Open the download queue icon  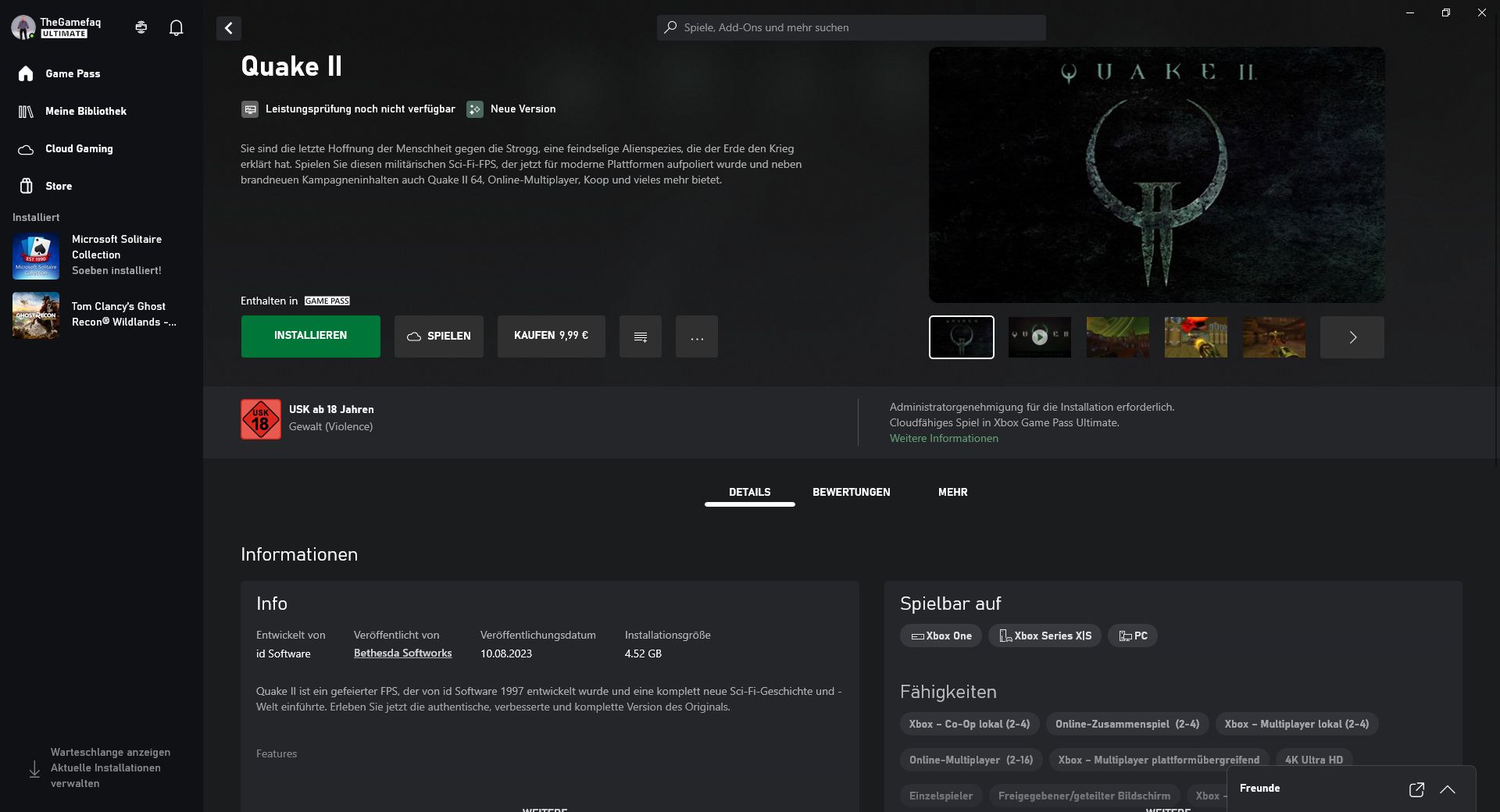click(x=34, y=769)
